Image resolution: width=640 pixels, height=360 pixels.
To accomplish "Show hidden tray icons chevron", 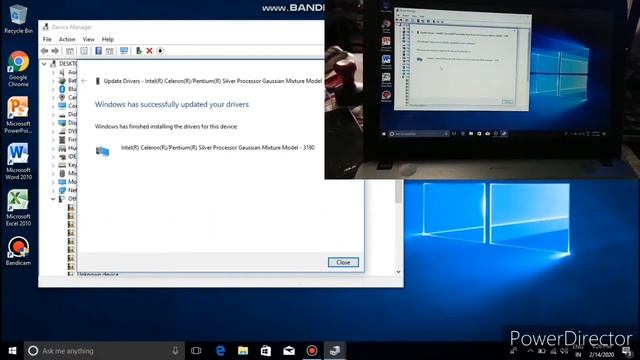I will [530, 351].
